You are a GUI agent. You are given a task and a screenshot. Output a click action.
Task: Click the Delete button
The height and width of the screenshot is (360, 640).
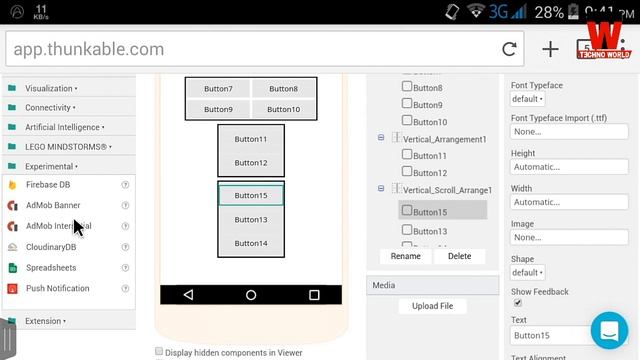(x=460, y=256)
